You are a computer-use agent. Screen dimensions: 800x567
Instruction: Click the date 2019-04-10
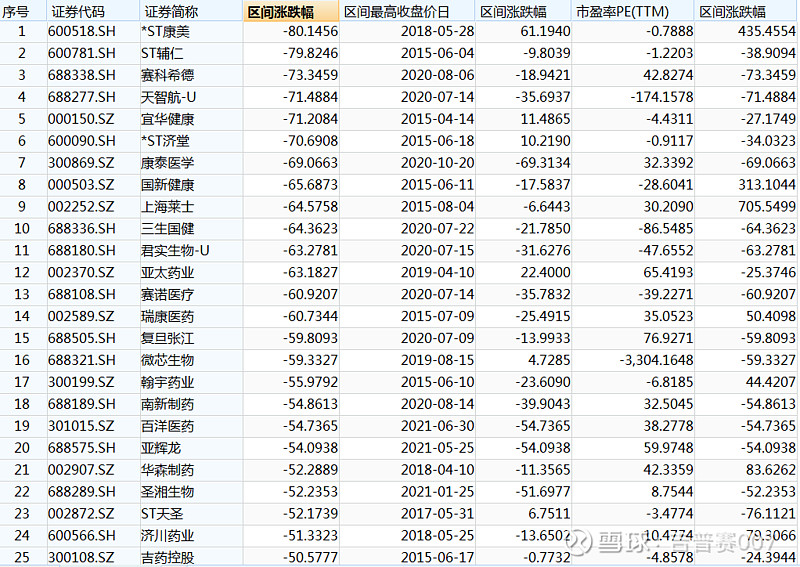437,273
